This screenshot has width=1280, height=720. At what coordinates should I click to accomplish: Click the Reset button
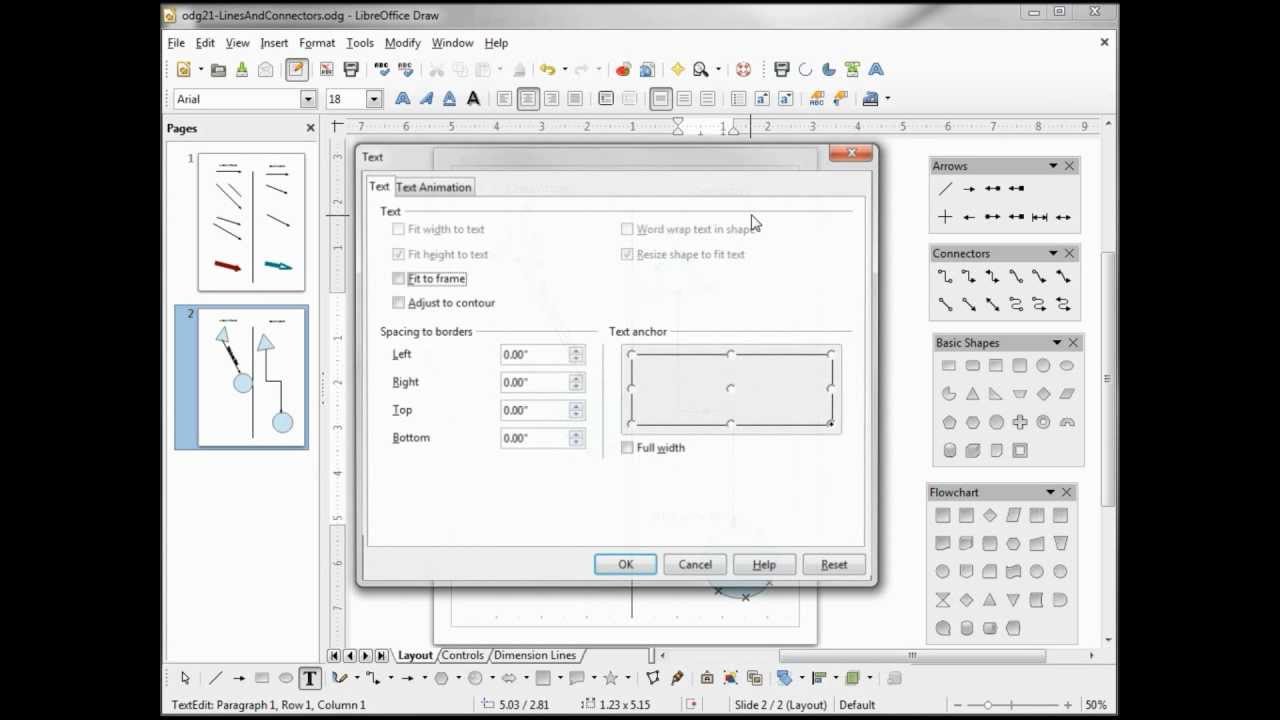click(x=834, y=565)
